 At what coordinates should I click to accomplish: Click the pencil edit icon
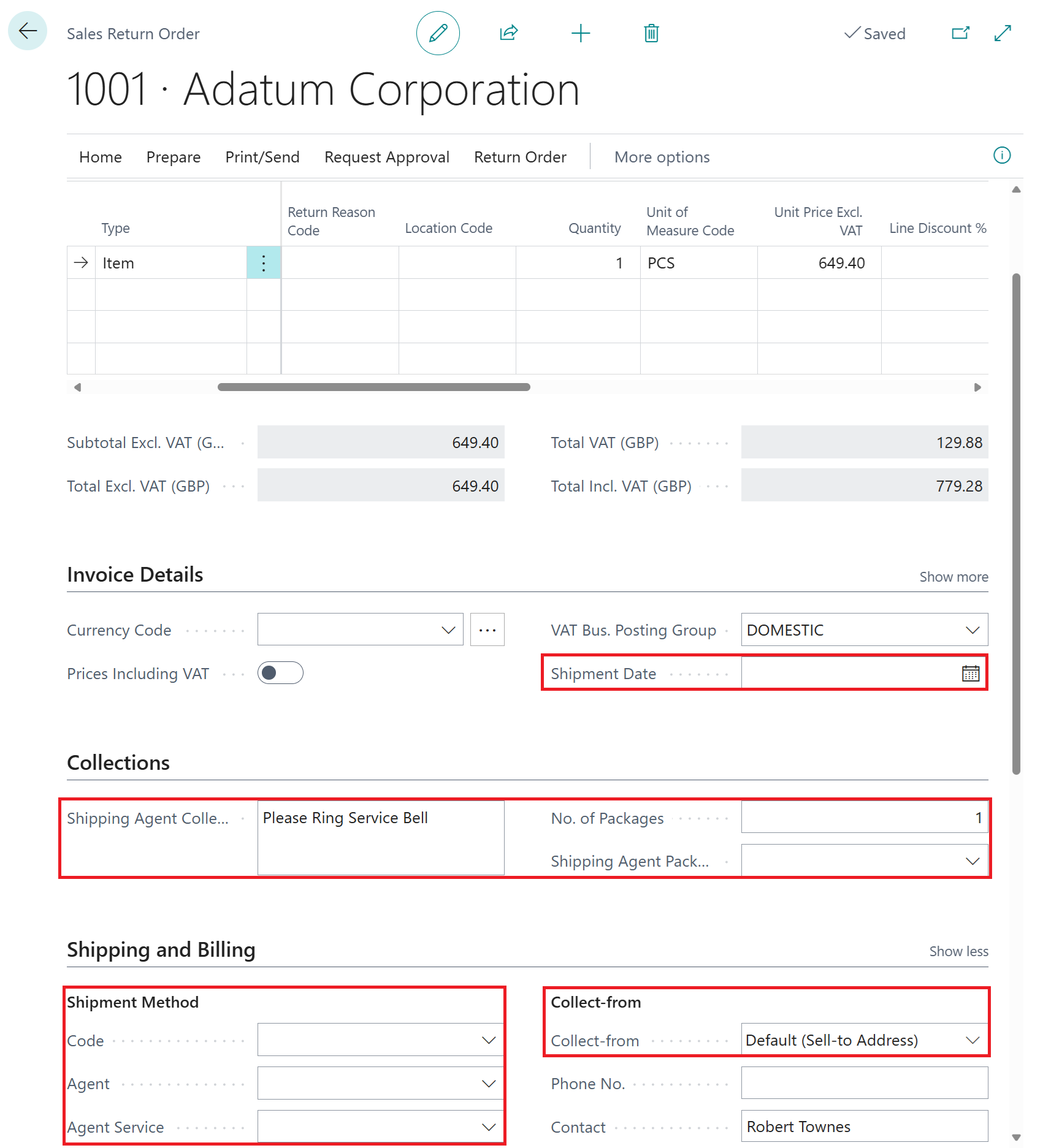click(438, 33)
